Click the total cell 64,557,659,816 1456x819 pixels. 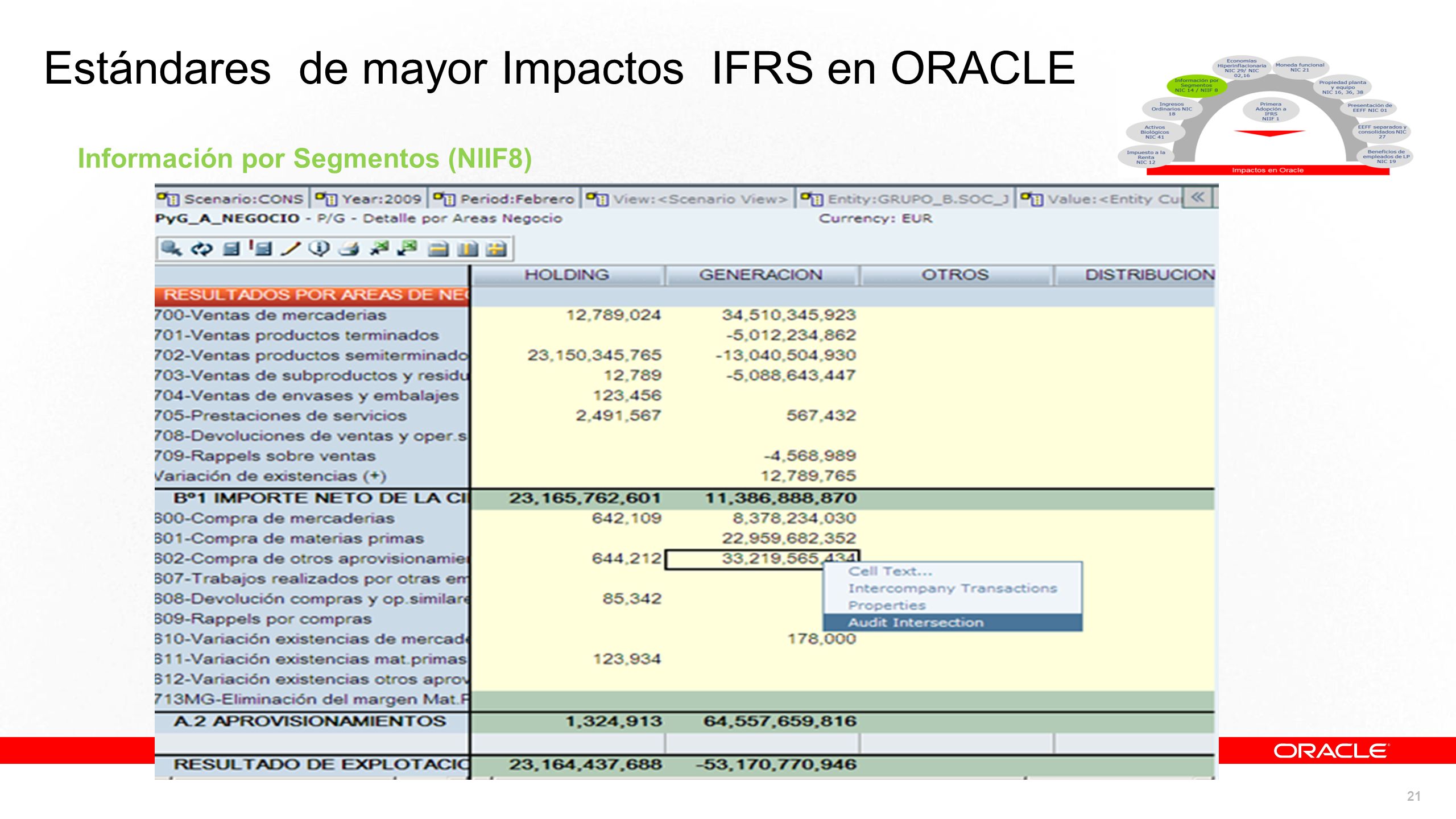(x=762, y=721)
